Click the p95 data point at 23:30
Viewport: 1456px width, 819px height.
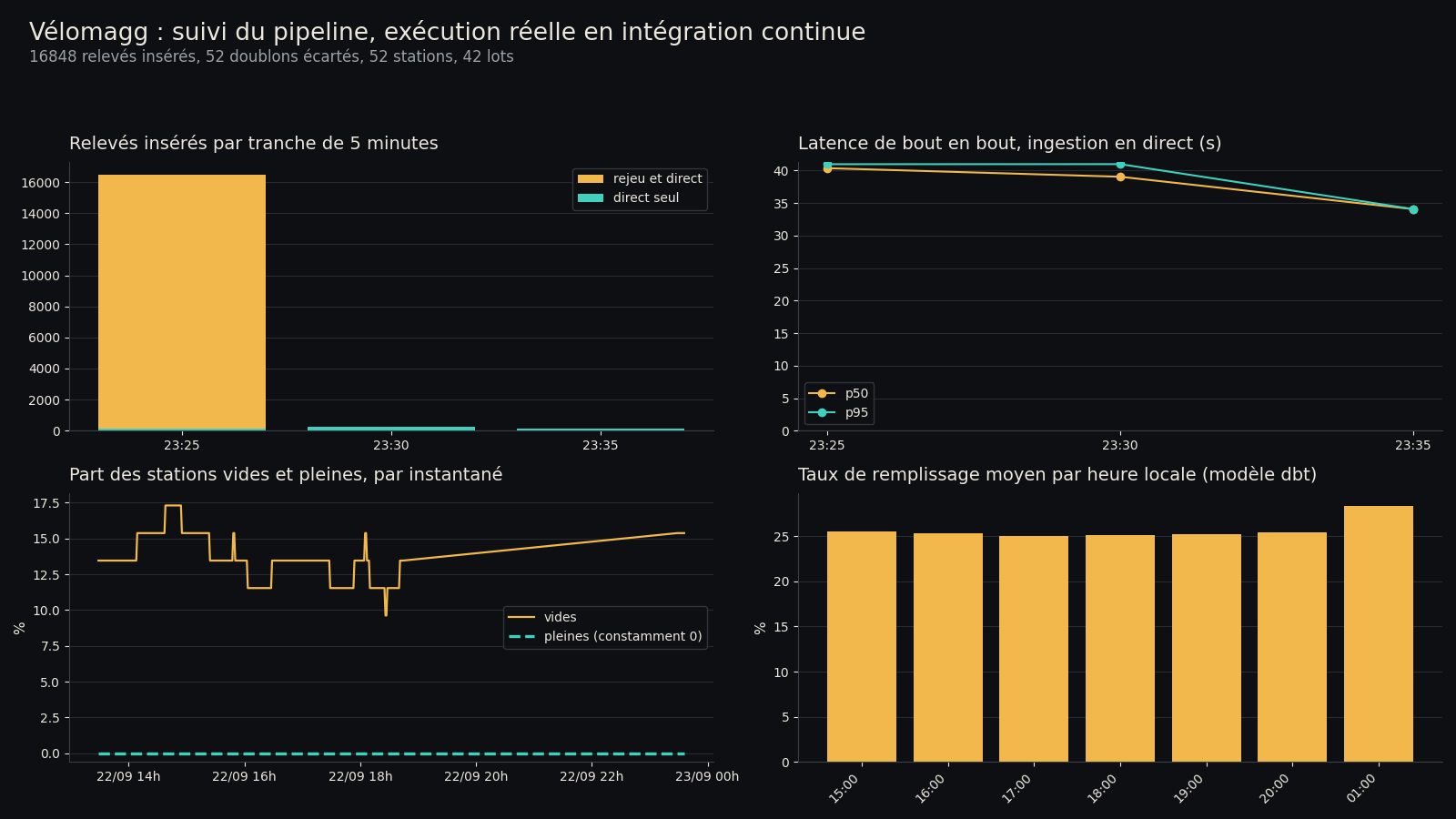point(1120,165)
